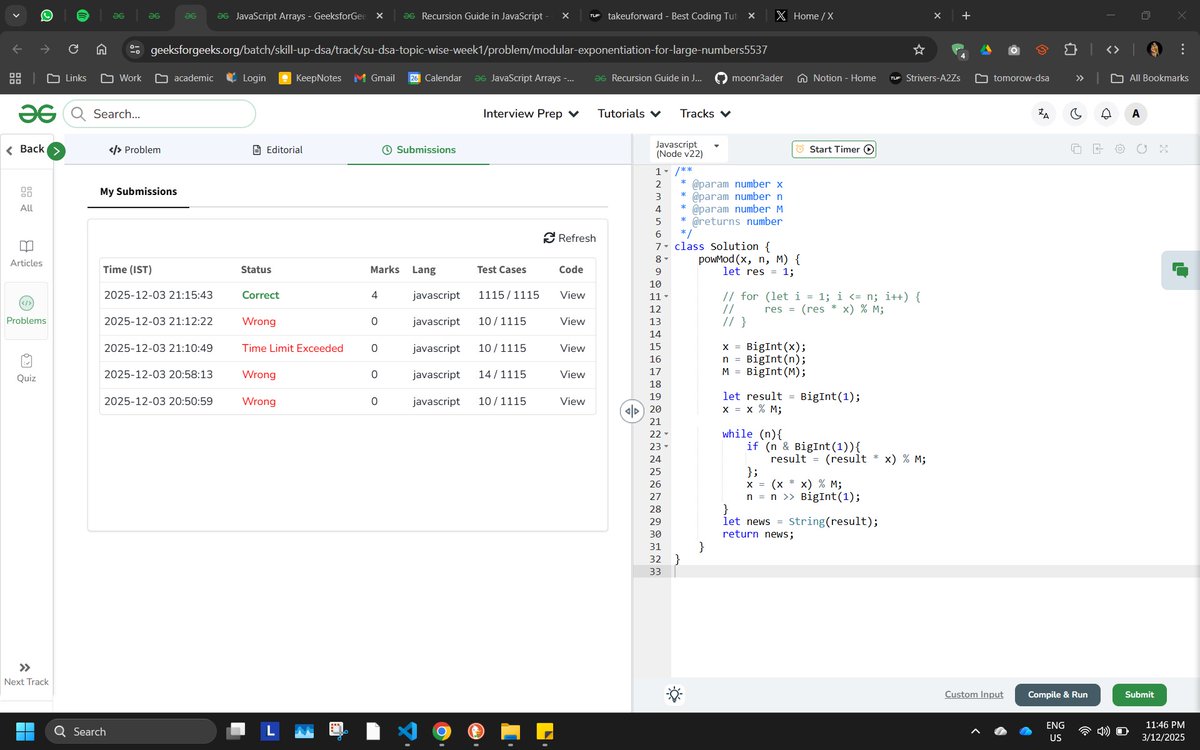The image size is (1200, 750).
Task: View code for the Correct submission
Action: (572, 295)
